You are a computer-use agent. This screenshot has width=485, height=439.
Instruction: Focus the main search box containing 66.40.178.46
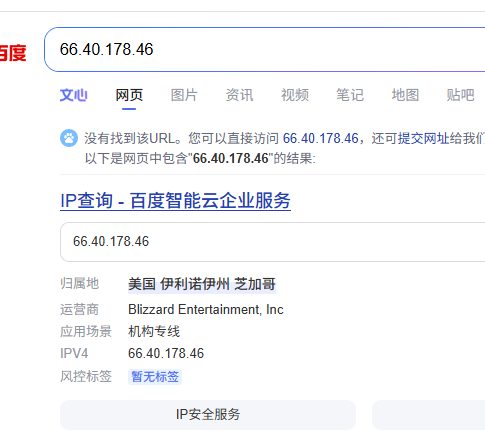pyautogui.click(x=264, y=49)
